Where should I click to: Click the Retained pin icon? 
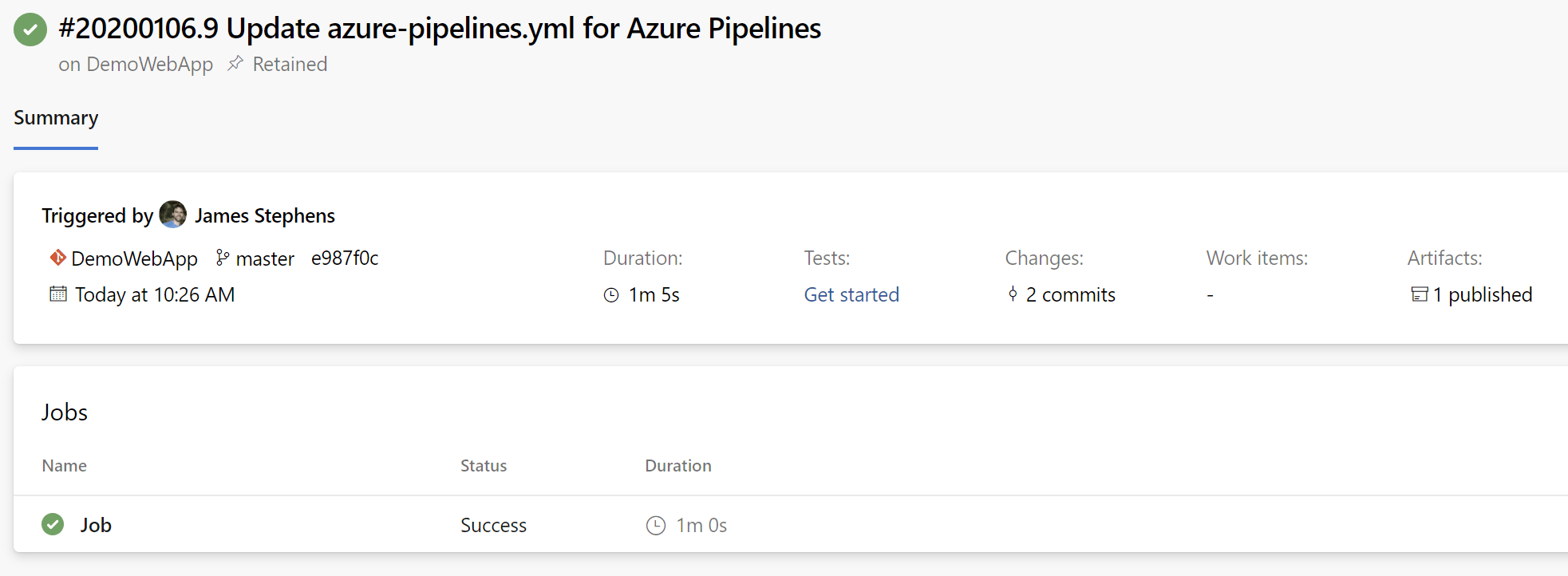click(x=235, y=64)
